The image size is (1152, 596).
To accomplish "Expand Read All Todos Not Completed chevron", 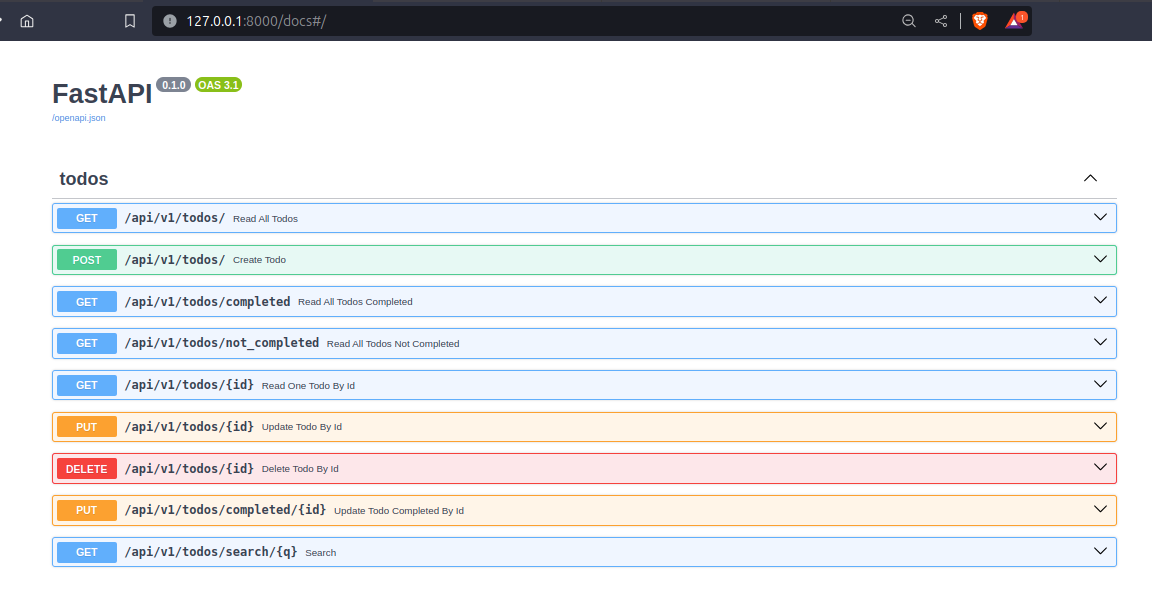I will (x=1100, y=342).
